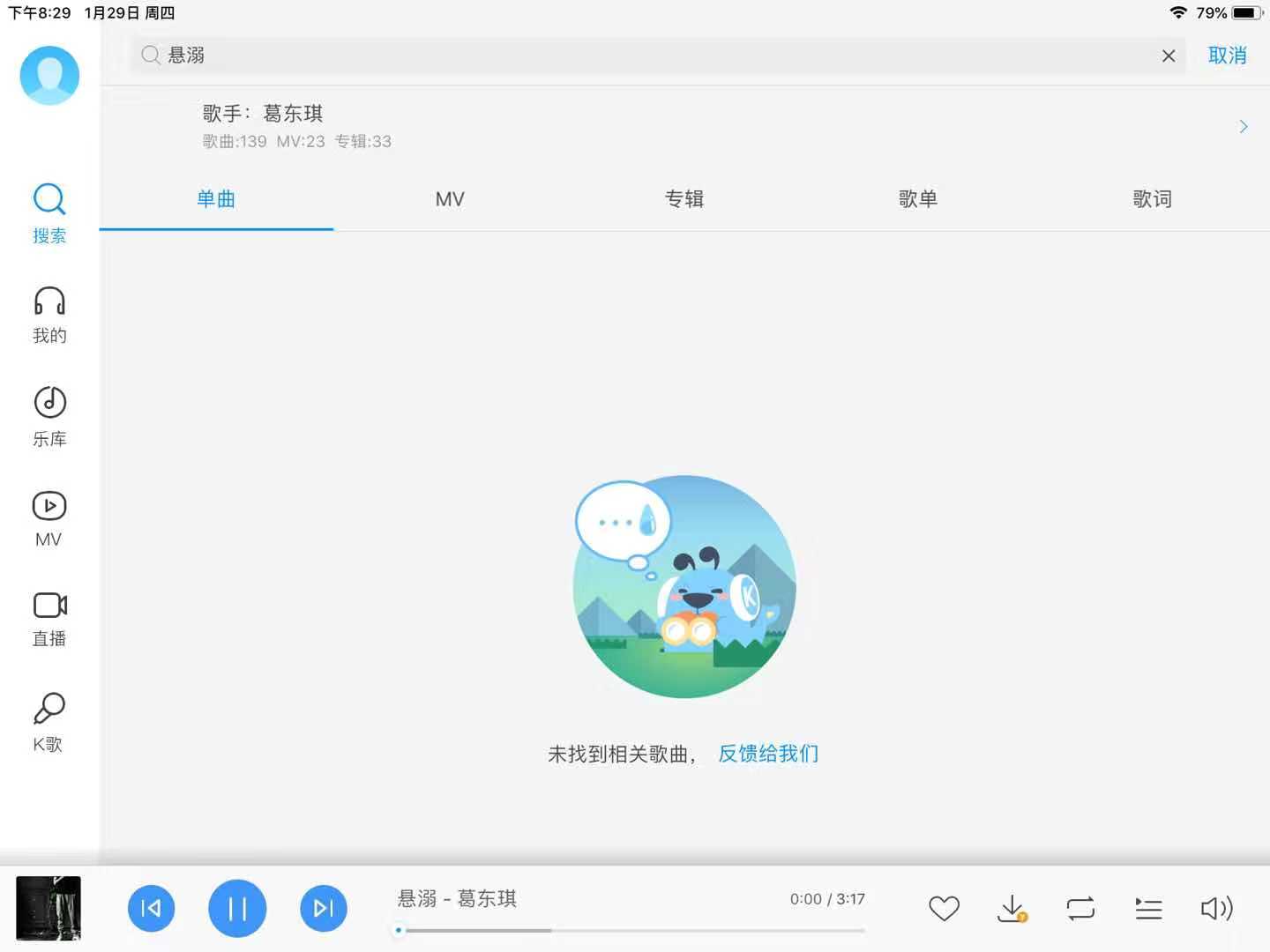Switch to the 专辑 tab
The image size is (1270, 952).
(x=684, y=199)
